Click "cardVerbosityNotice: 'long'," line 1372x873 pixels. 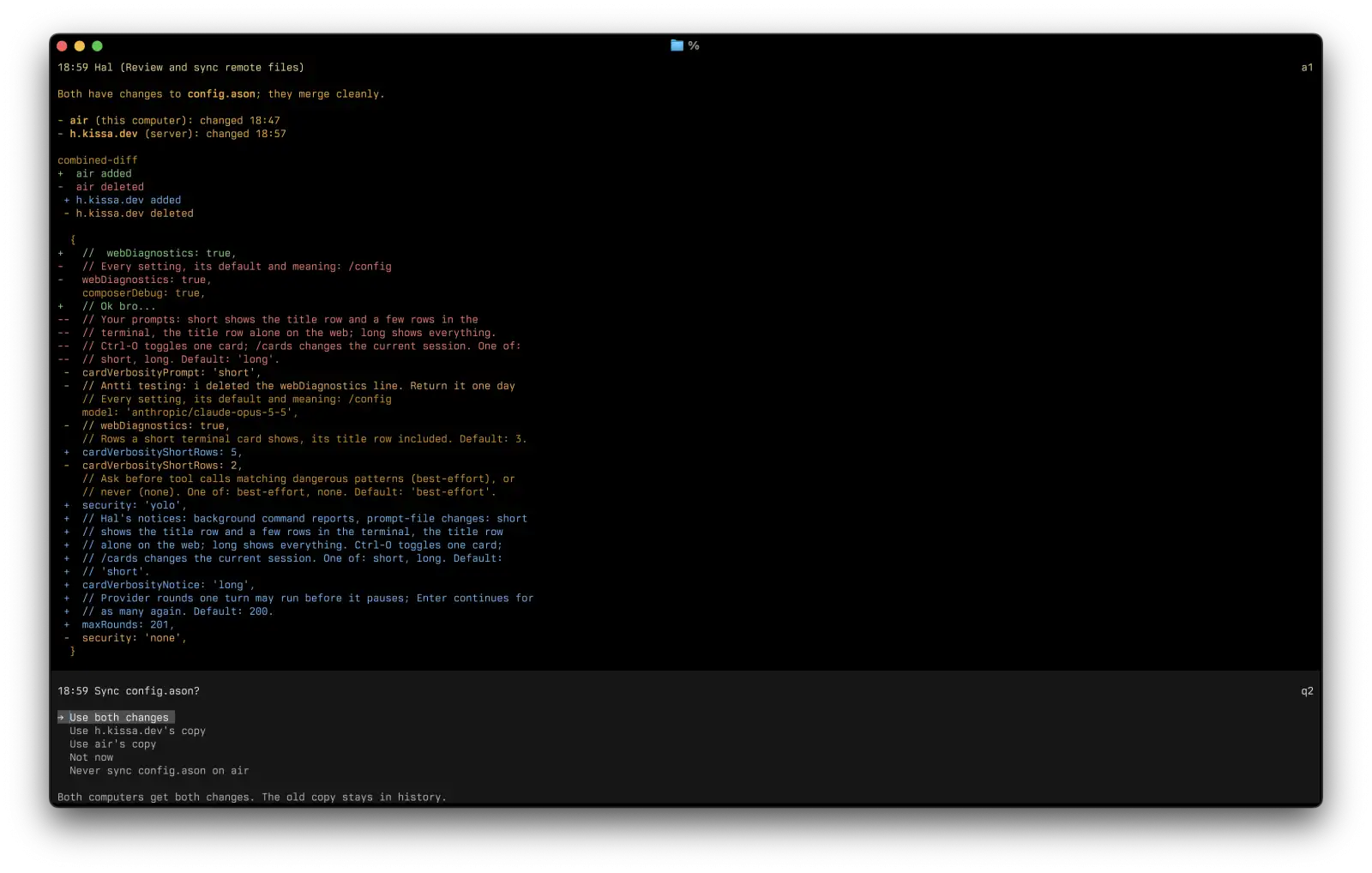click(159, 585)
